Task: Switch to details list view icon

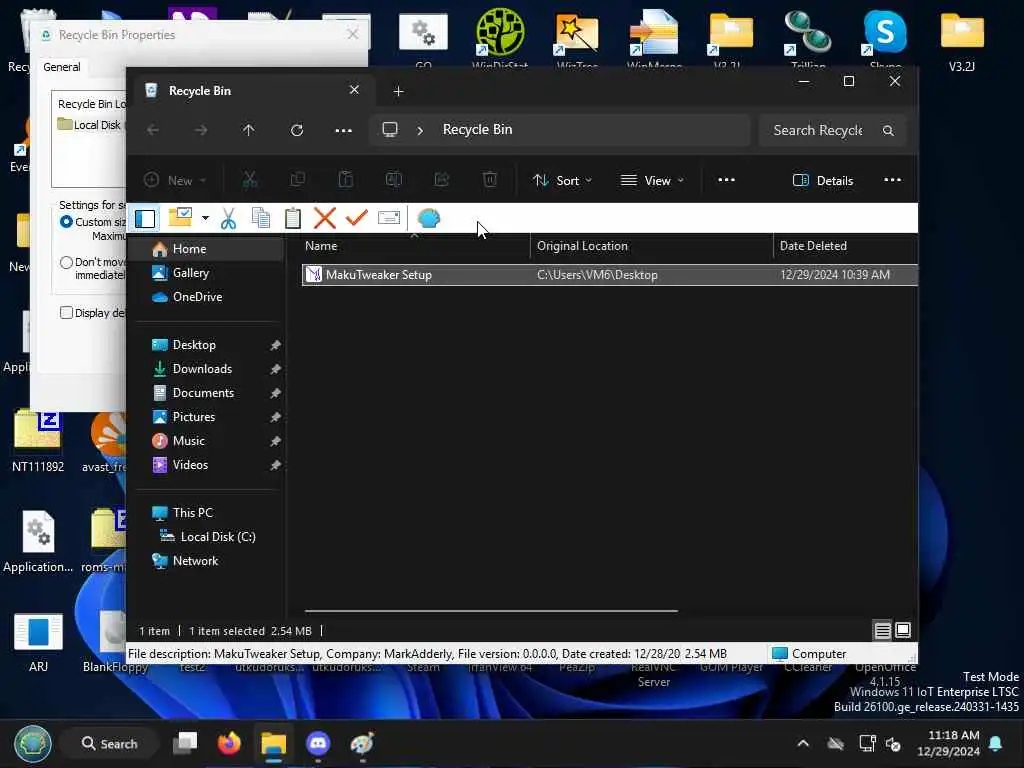Action: pos(882,630)
